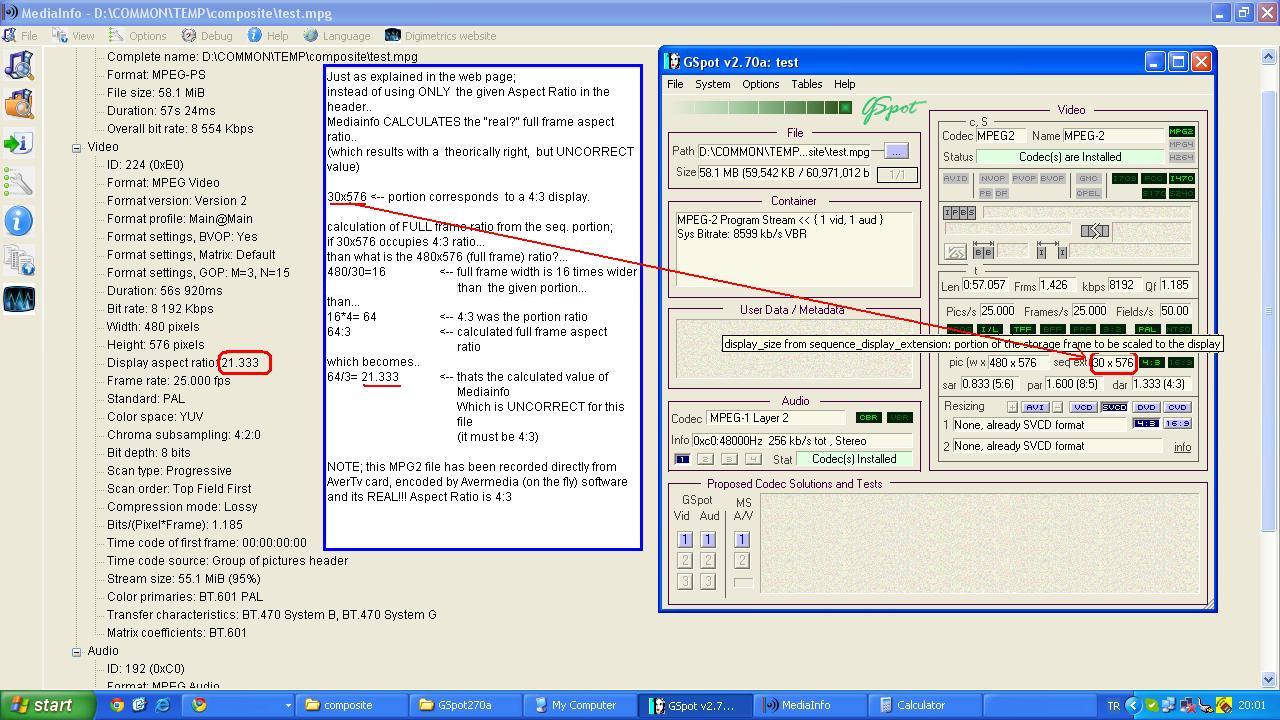Collapse the Audio tree node in MediaInfo

pyautogui.click(x=76, y=651)
